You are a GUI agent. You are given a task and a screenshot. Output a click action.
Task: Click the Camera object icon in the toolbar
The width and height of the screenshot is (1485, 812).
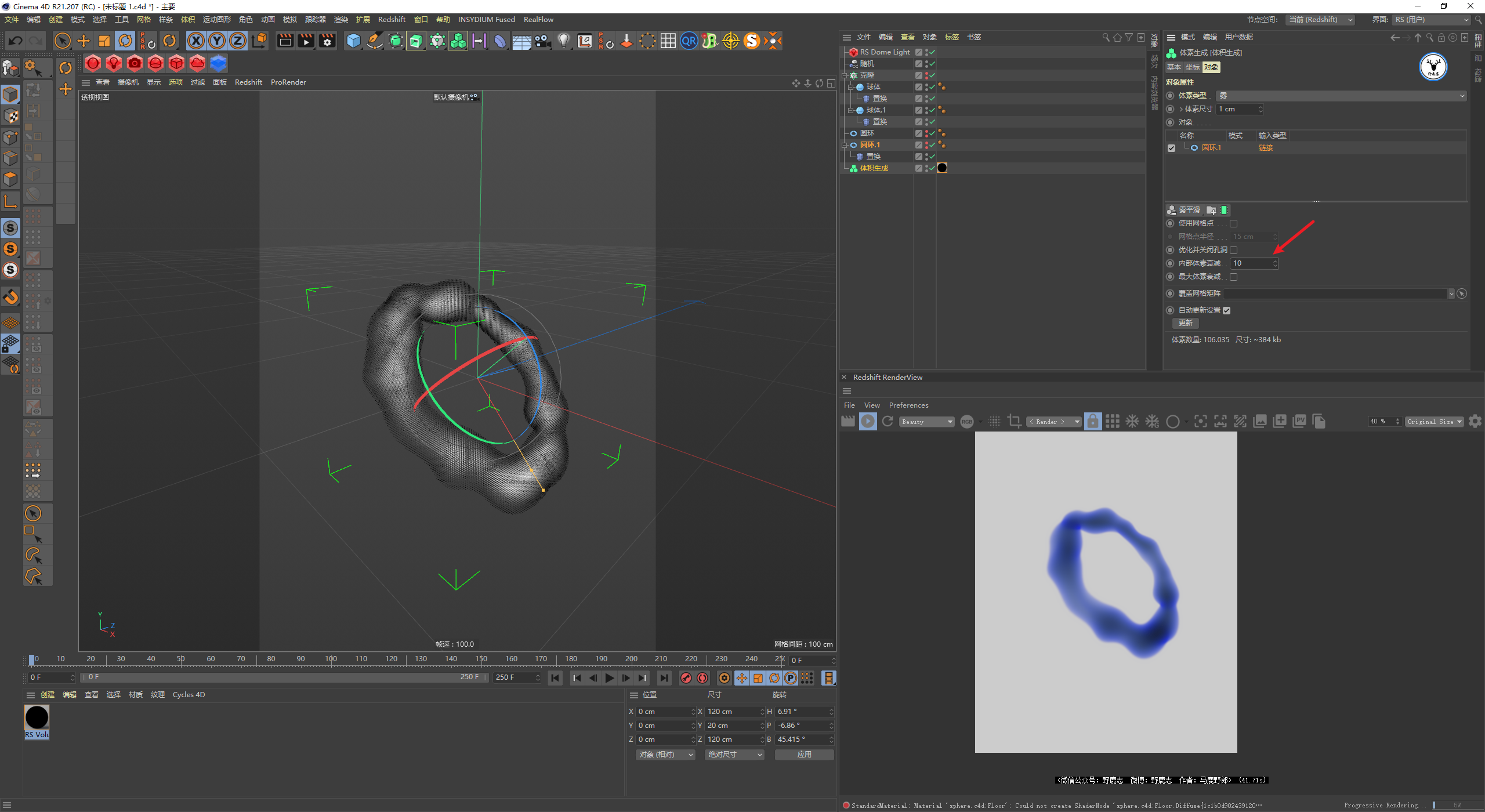[x=542, y=41]
